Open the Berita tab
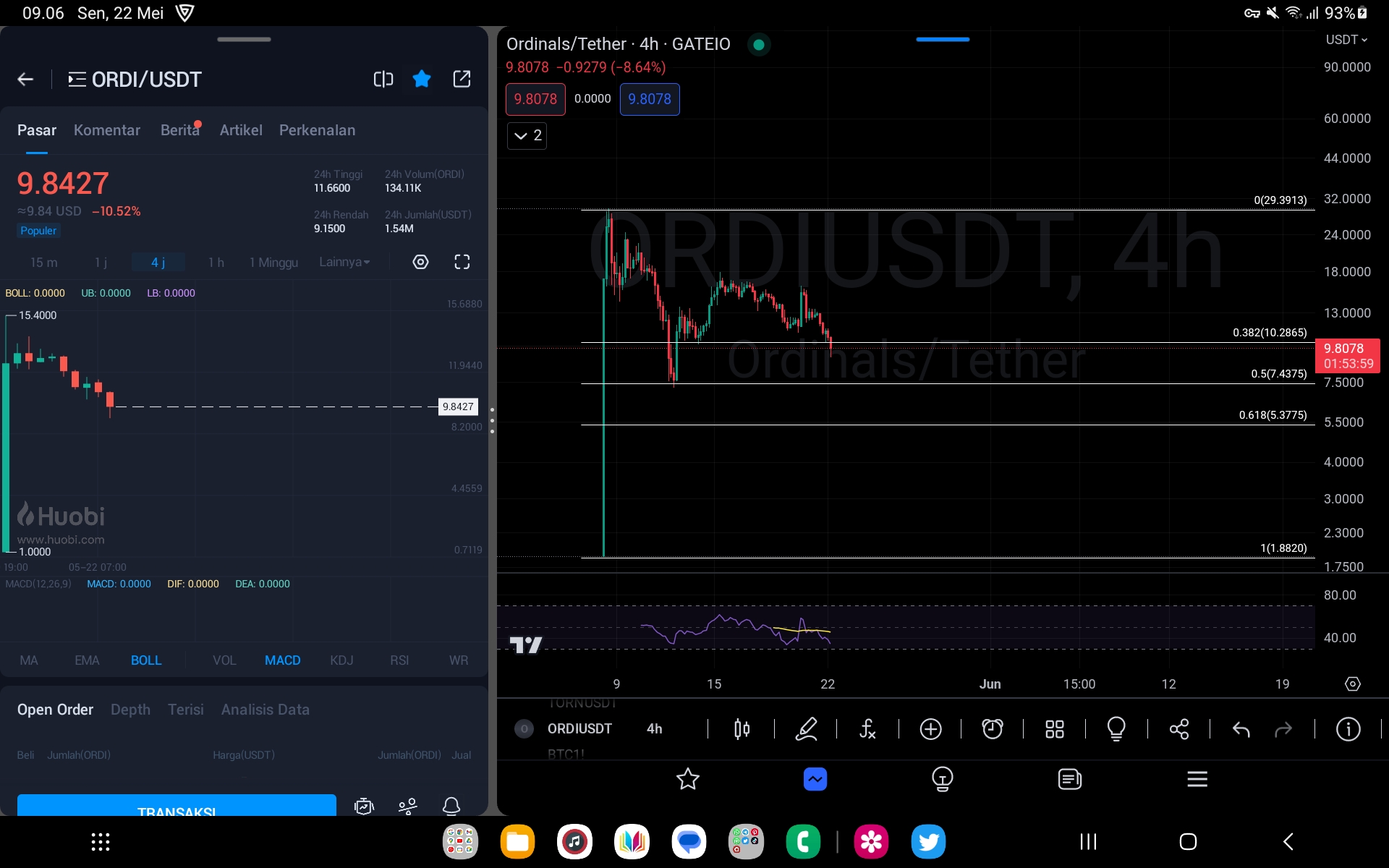The height and width of the screenshot is (868, 1389). pyautogui.click(x=180, y=130)
